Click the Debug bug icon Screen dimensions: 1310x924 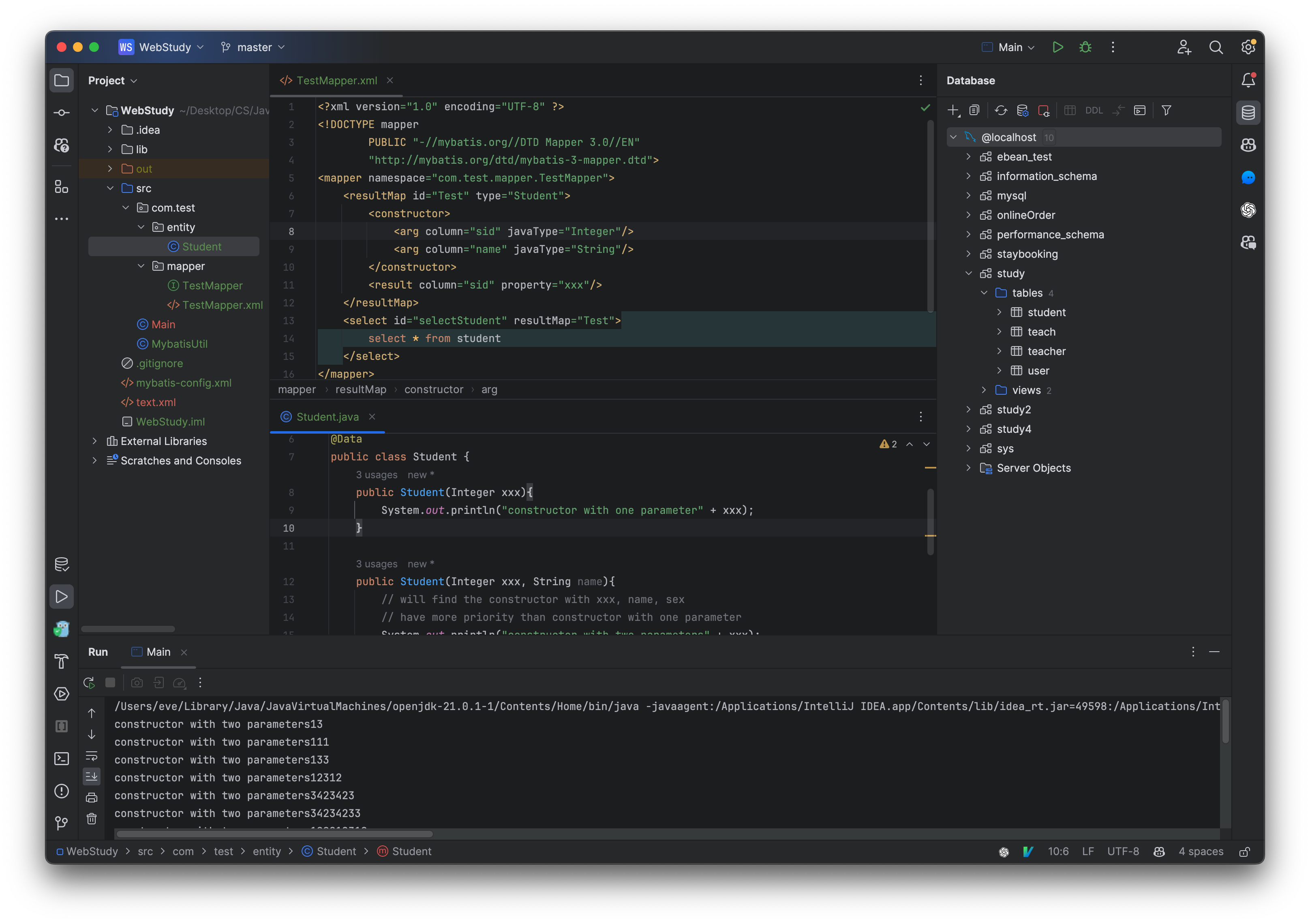pyautogui.click(x=1085, y=47)
